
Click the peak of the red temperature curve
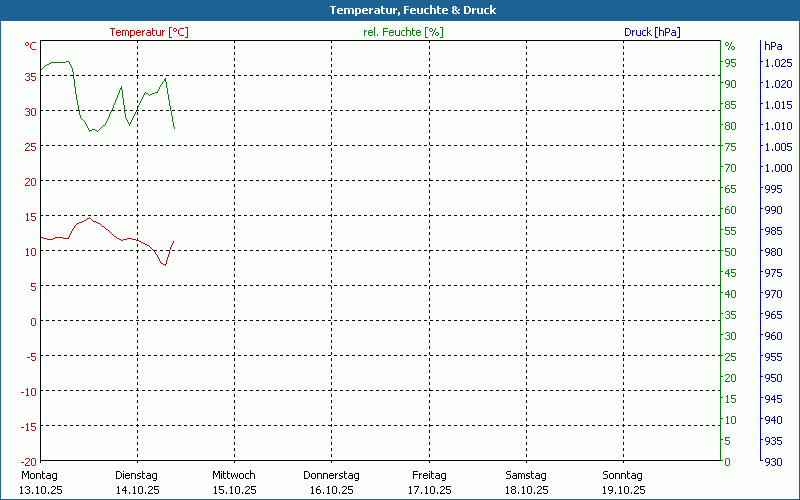(x=89, y=216)
